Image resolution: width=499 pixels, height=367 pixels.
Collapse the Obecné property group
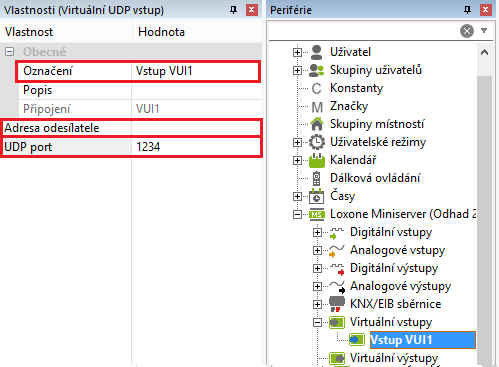click(10, 52)
